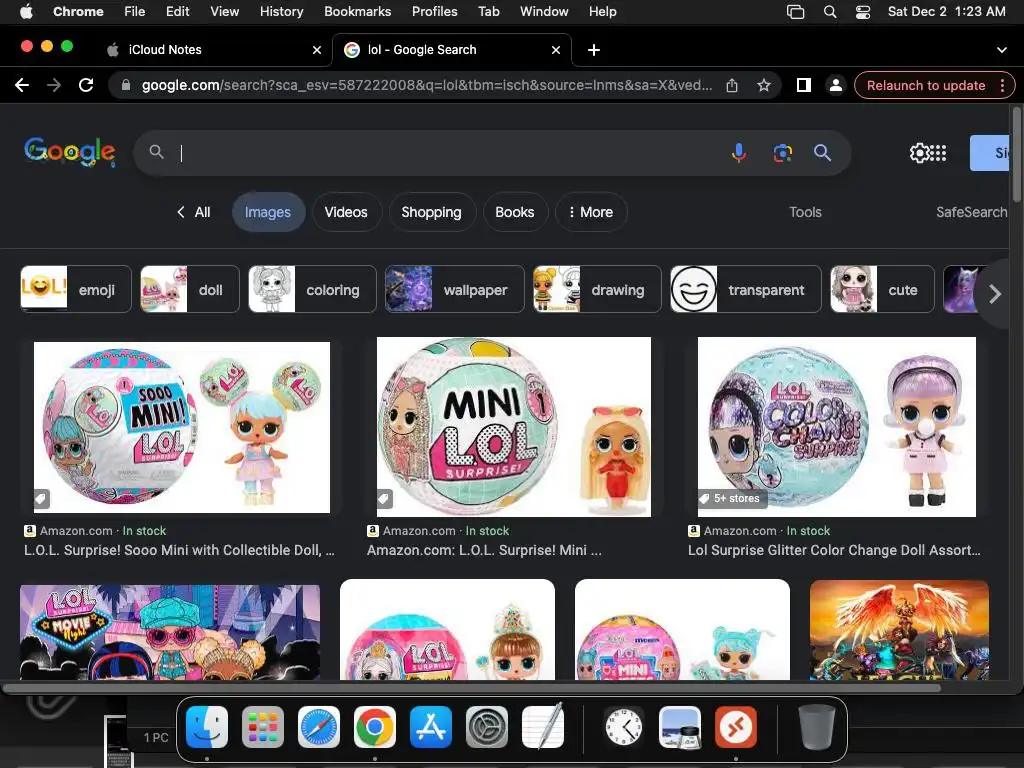
Task: Open Preview from the Dock
Action: [680, 727]
